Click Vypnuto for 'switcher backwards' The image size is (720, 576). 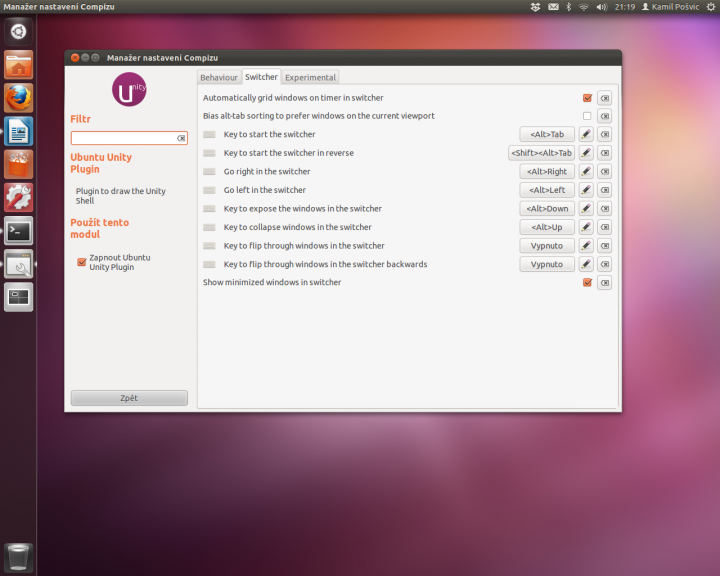tap(547, 264)
